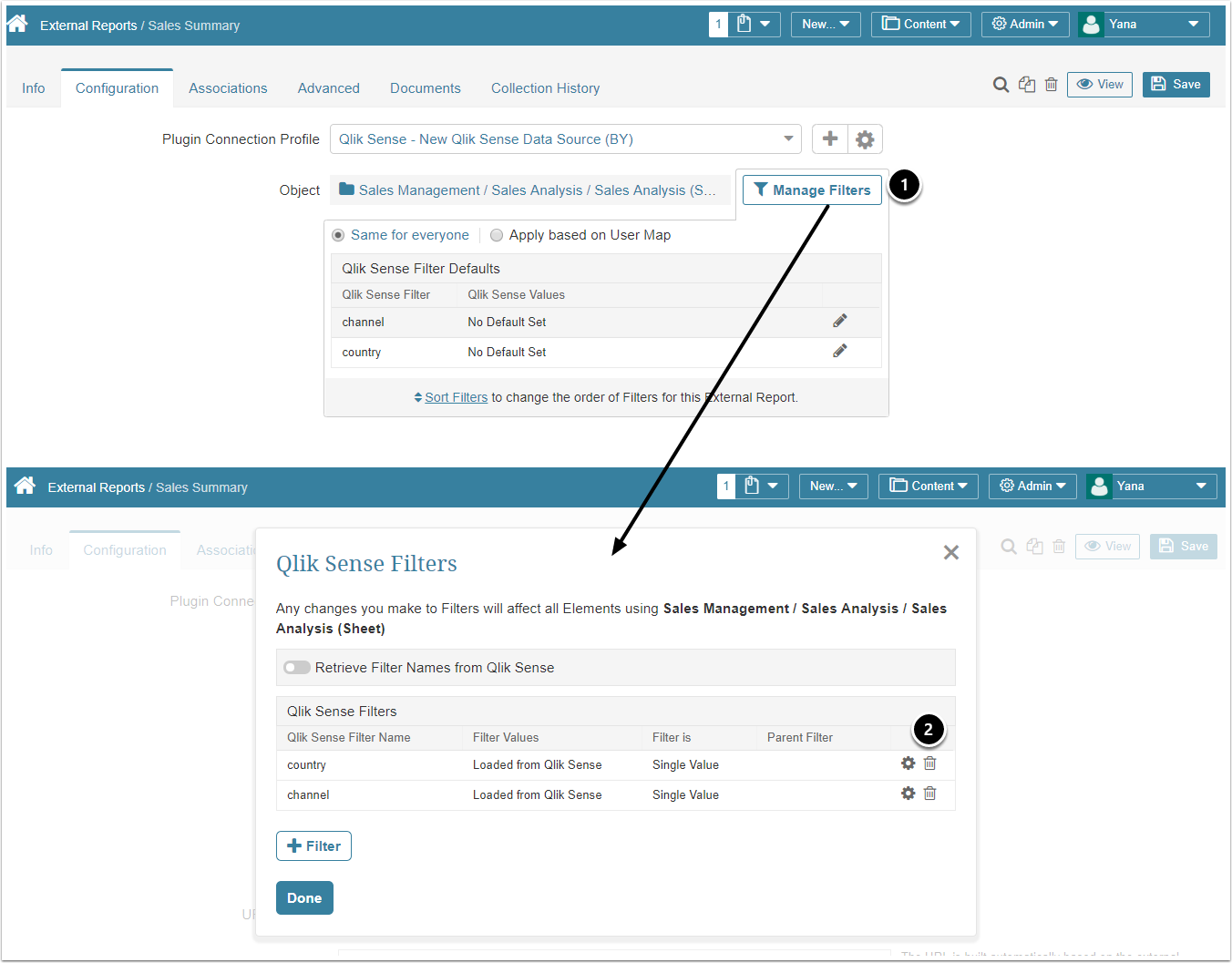
Task: Click the trash icon left of the View button on the upper page
Action: [x=1052, y=85]
